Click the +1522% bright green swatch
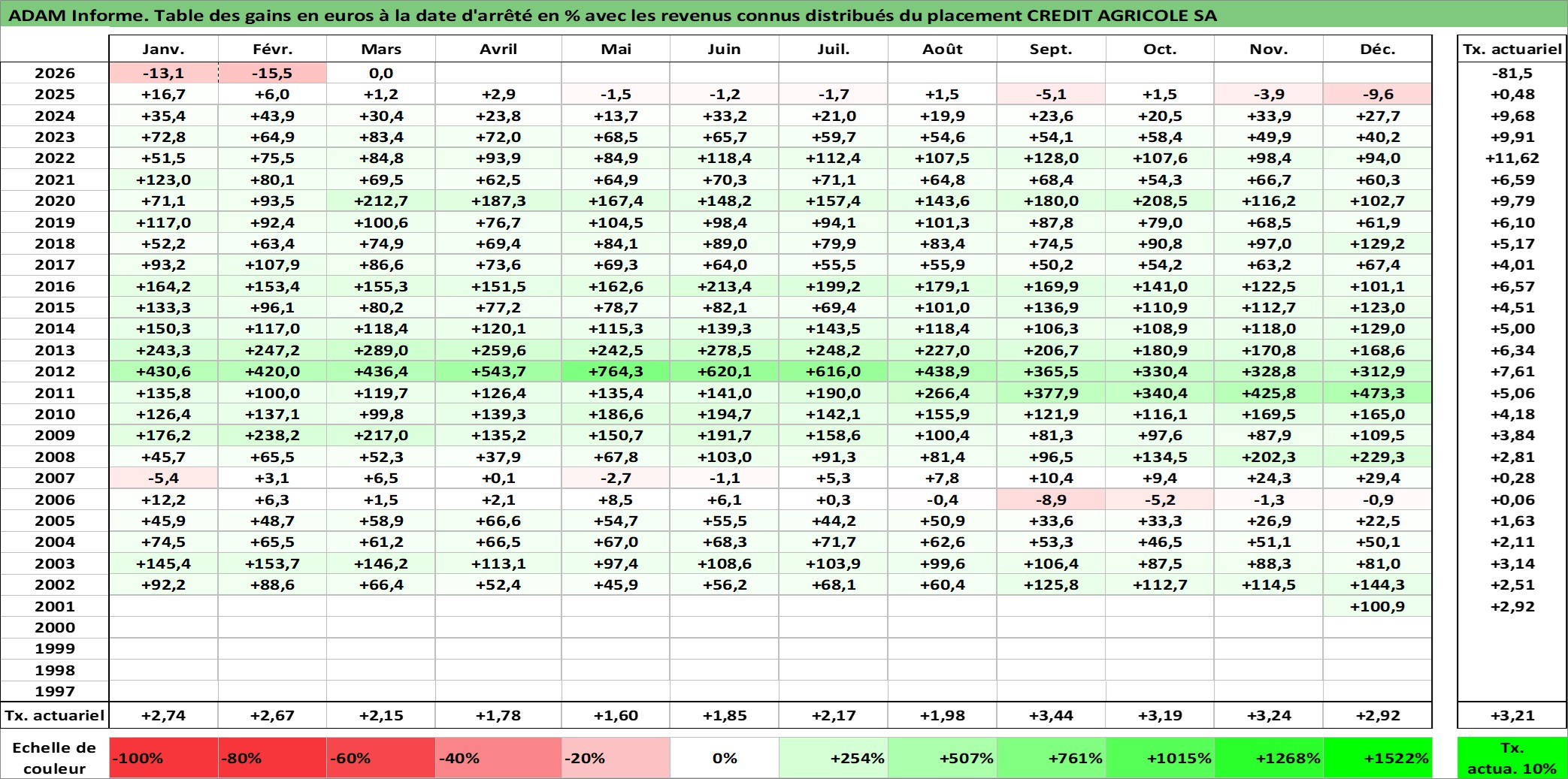 pyautogui.click(x=1378, y=757)
